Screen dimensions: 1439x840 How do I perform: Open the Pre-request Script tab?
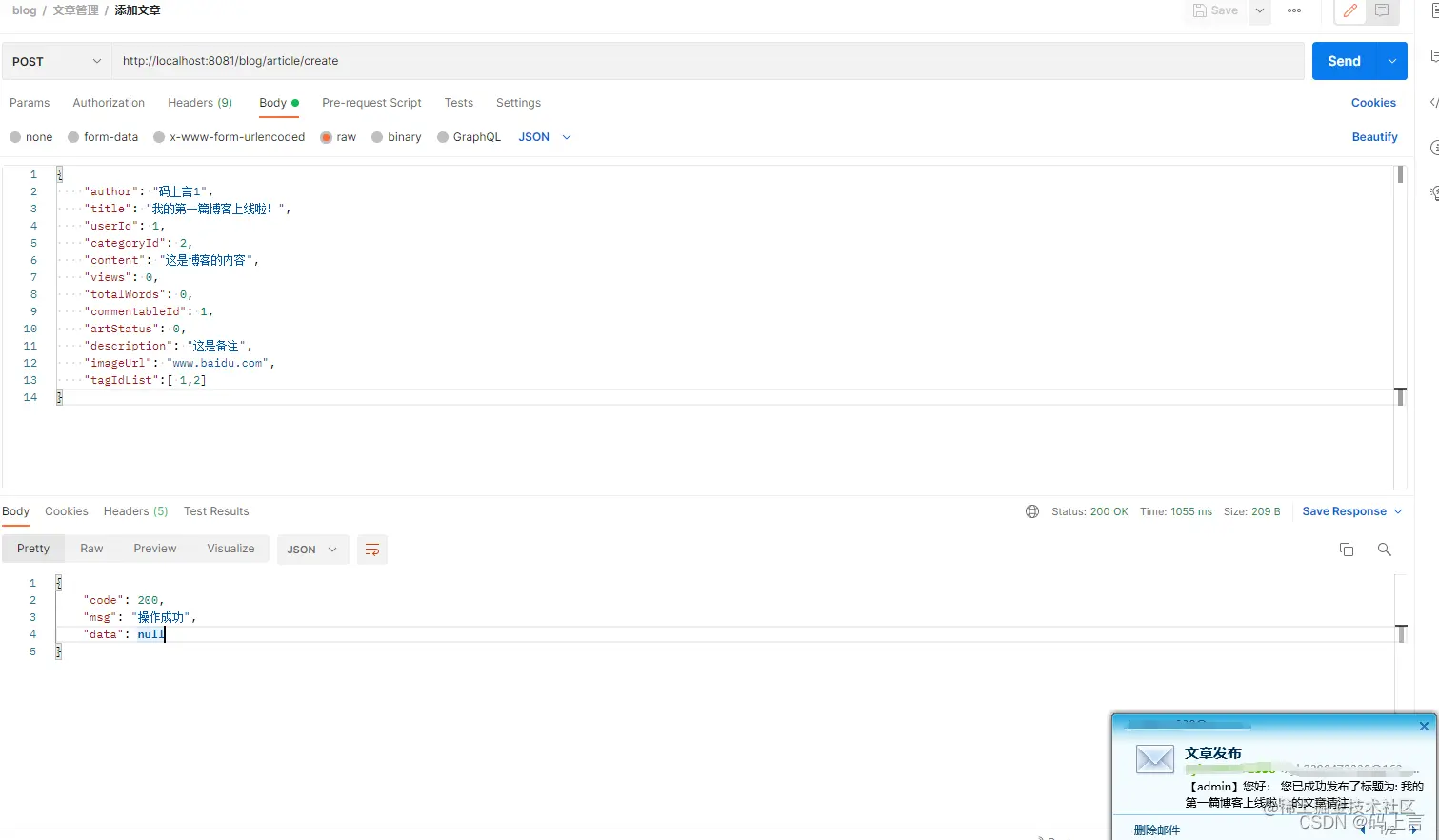tap(371, 103)
